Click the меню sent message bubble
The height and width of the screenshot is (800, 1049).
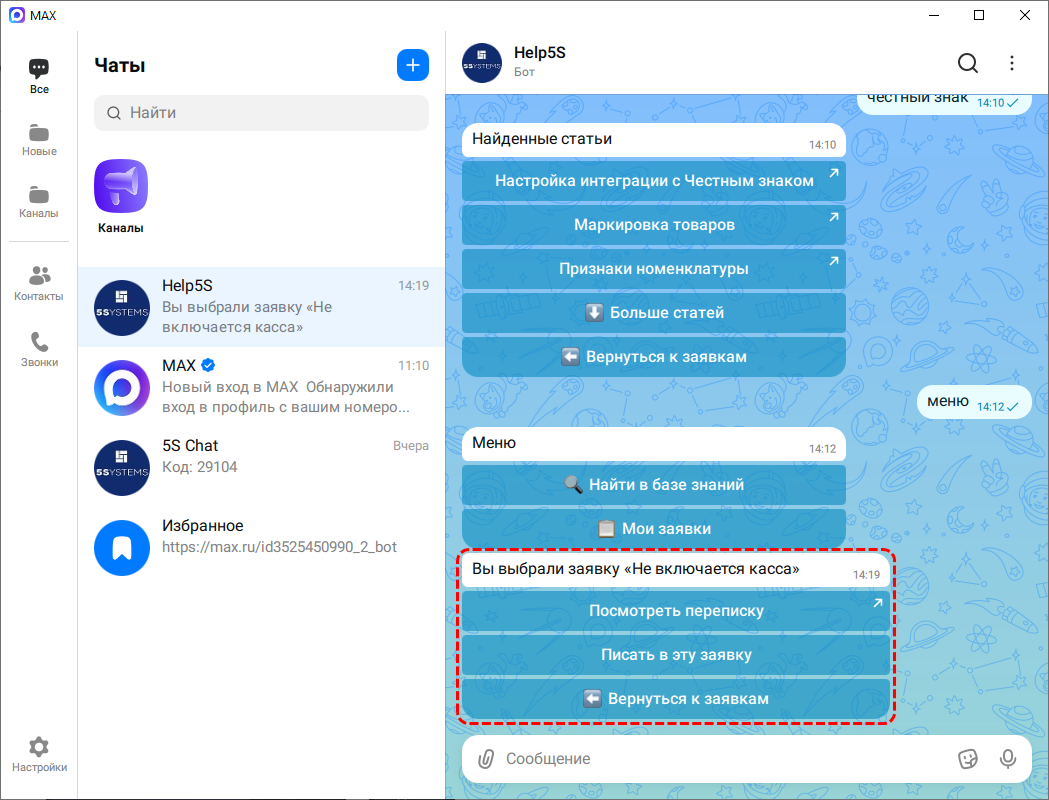(x=973, y=402)
